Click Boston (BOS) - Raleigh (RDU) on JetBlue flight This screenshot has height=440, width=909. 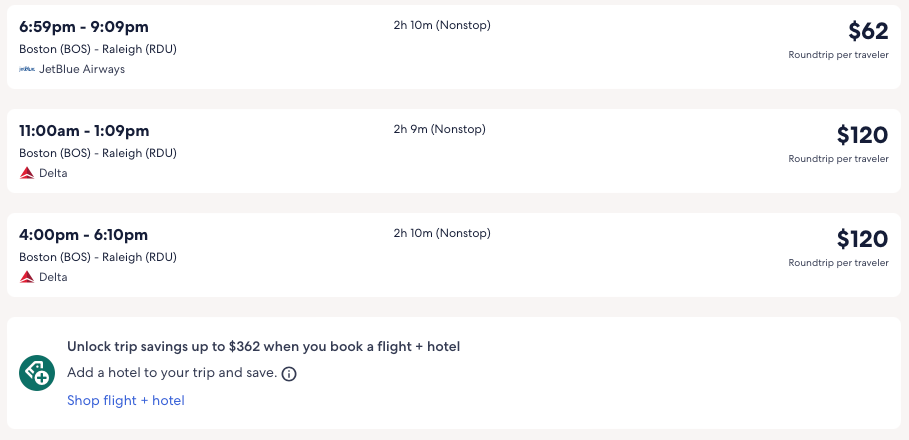pos(98,49)
